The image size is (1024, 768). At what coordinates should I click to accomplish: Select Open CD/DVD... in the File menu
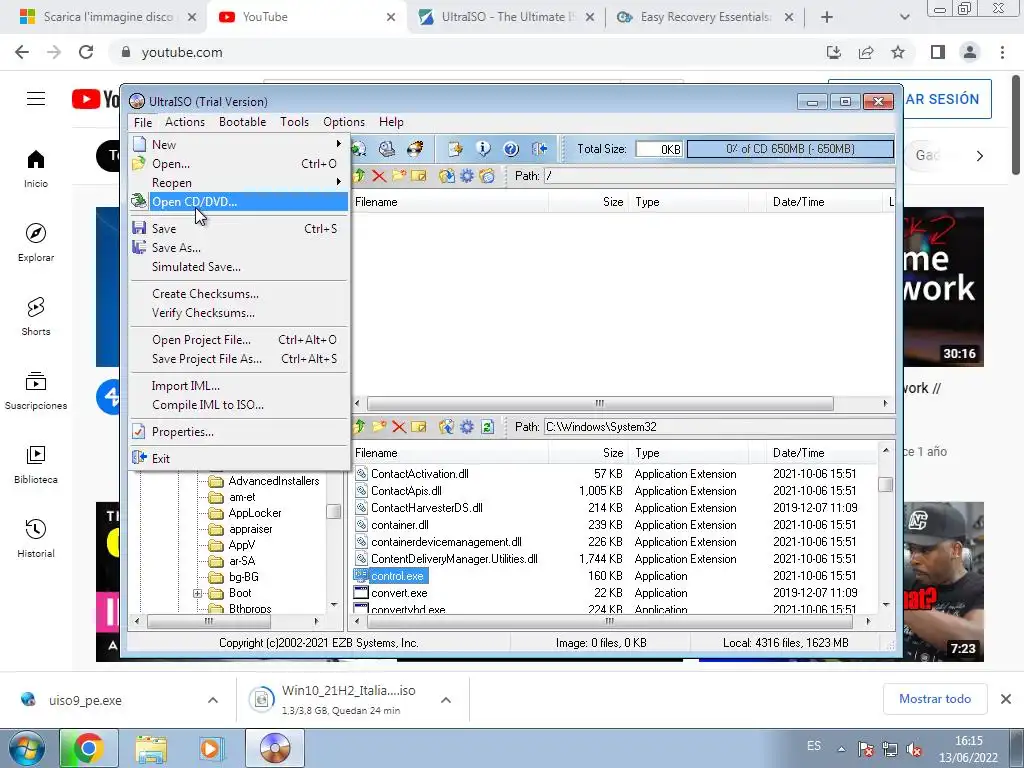[x=238, y=202]
